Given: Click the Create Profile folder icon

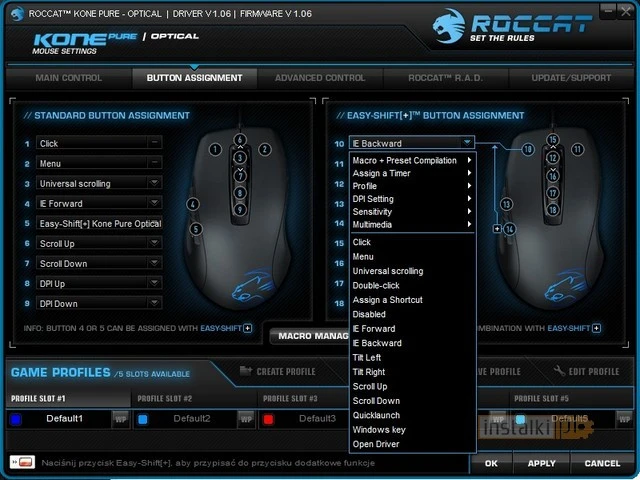Looking at the screenshot, I should (x=248, y=372).
